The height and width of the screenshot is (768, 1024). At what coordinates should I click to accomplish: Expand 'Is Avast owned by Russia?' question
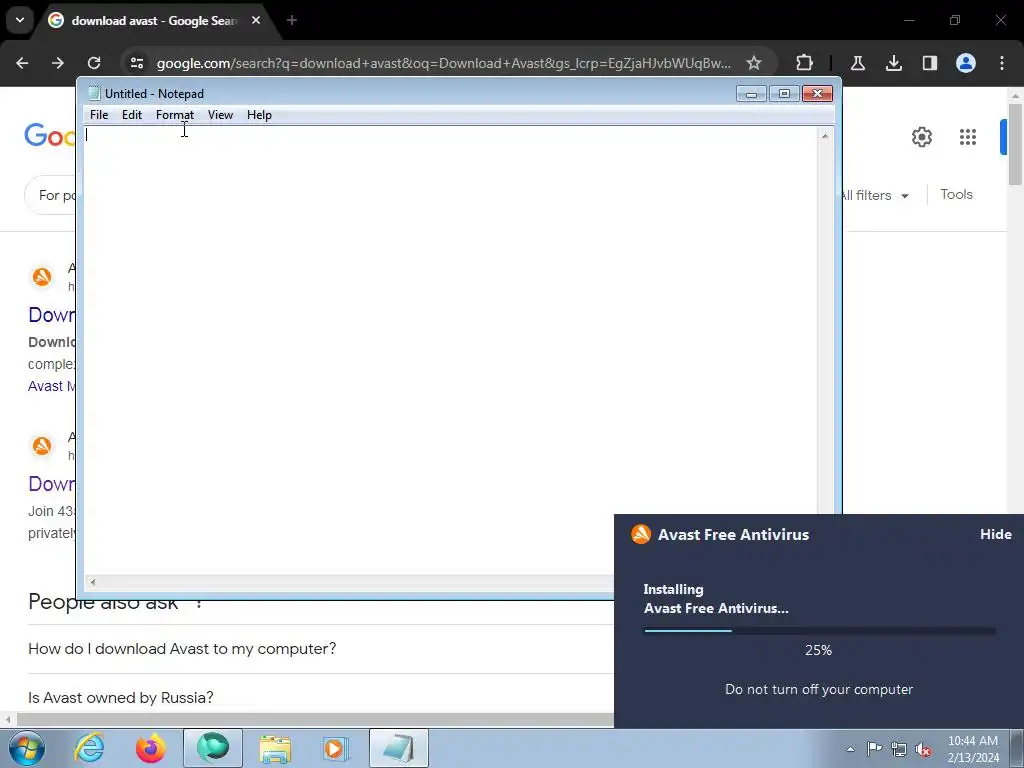point(320,697)
